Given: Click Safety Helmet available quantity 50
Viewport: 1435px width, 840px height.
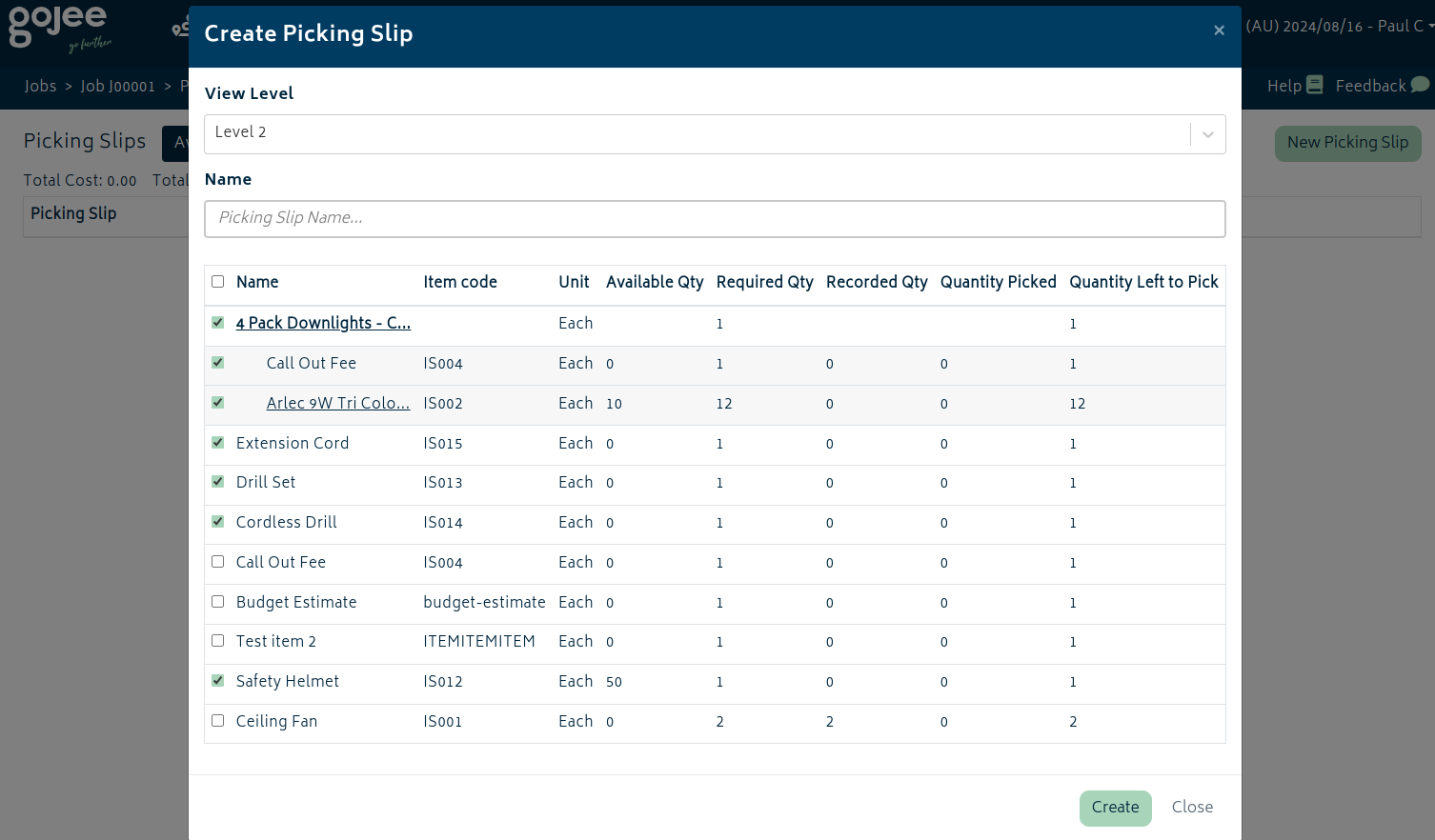Looking at the screenshot, I should click(x=614, y=682).
